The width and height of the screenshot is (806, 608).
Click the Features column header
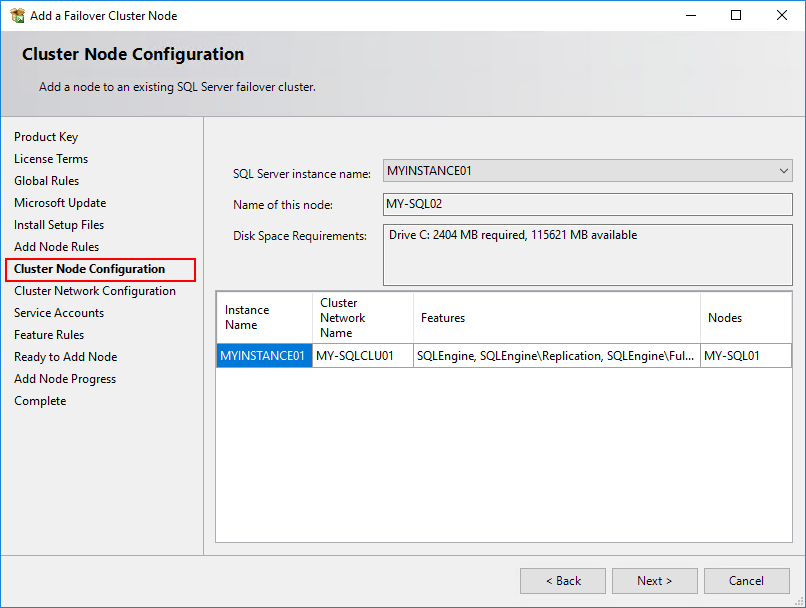point(557,318)
